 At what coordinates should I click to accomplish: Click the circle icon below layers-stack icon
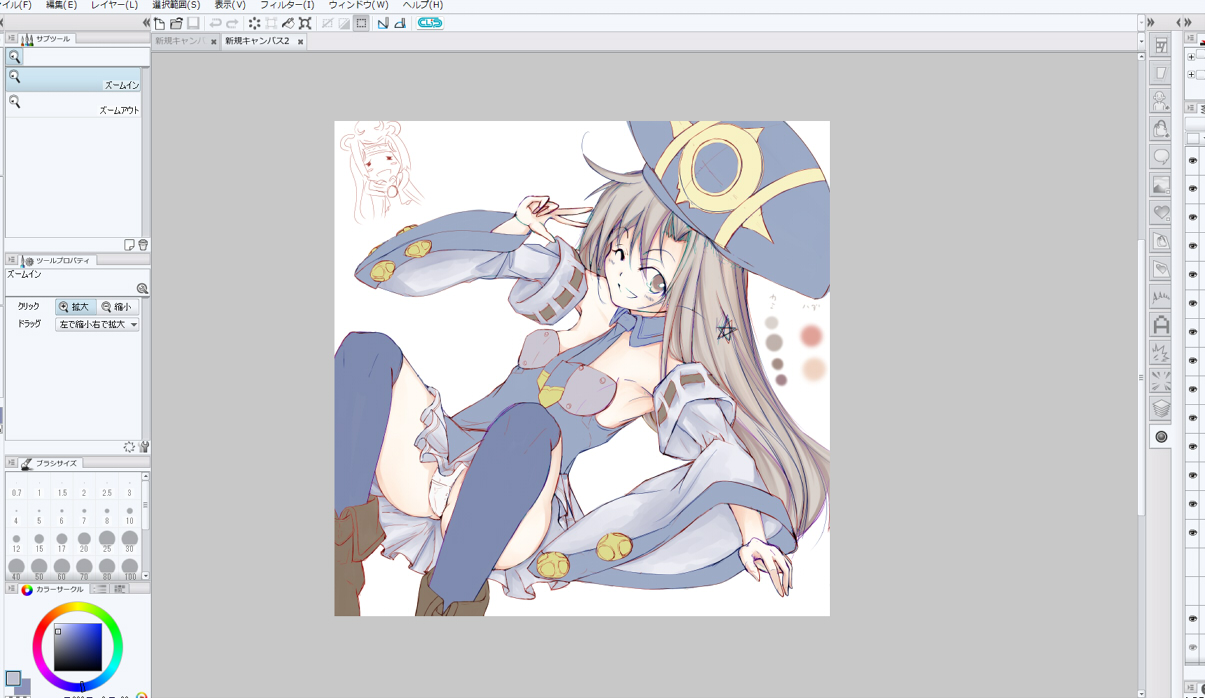click(1161, 437)
